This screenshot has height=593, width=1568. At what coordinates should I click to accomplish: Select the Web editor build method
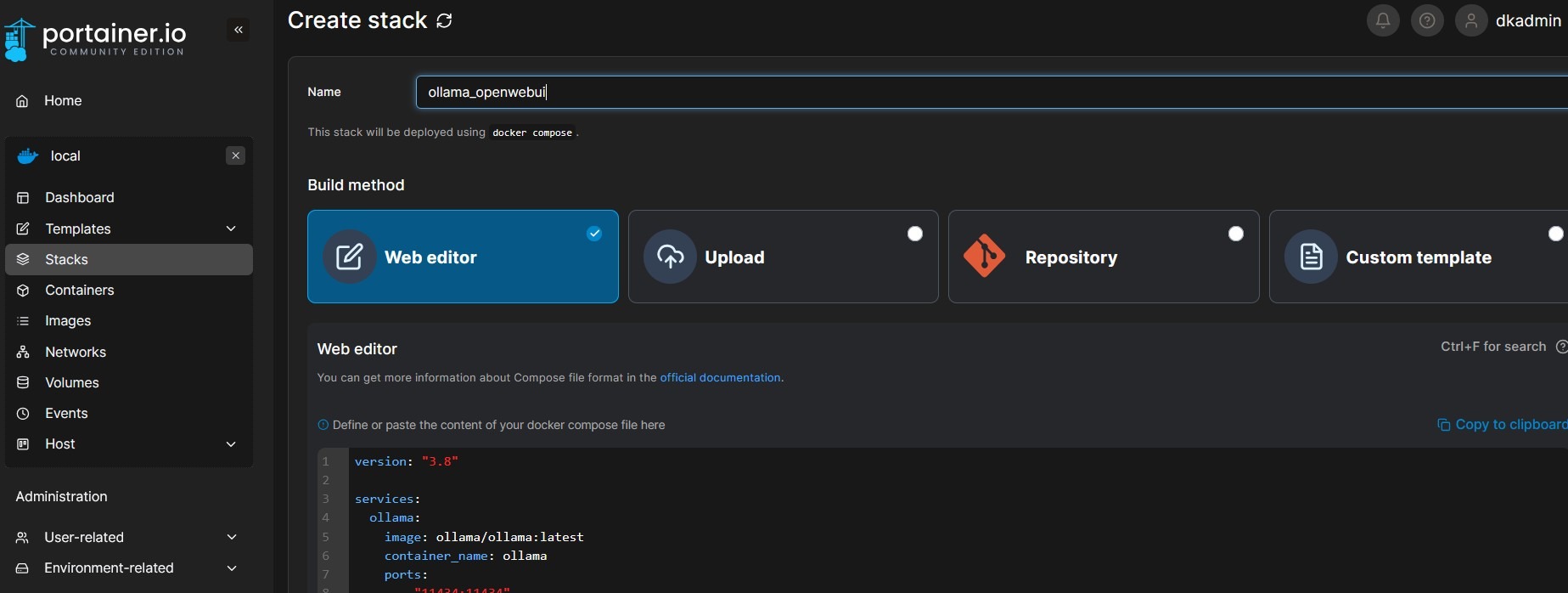coord(463,257)
